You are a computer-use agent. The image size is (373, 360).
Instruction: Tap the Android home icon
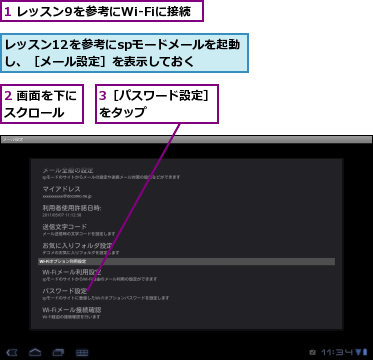[x=35, y=352]
